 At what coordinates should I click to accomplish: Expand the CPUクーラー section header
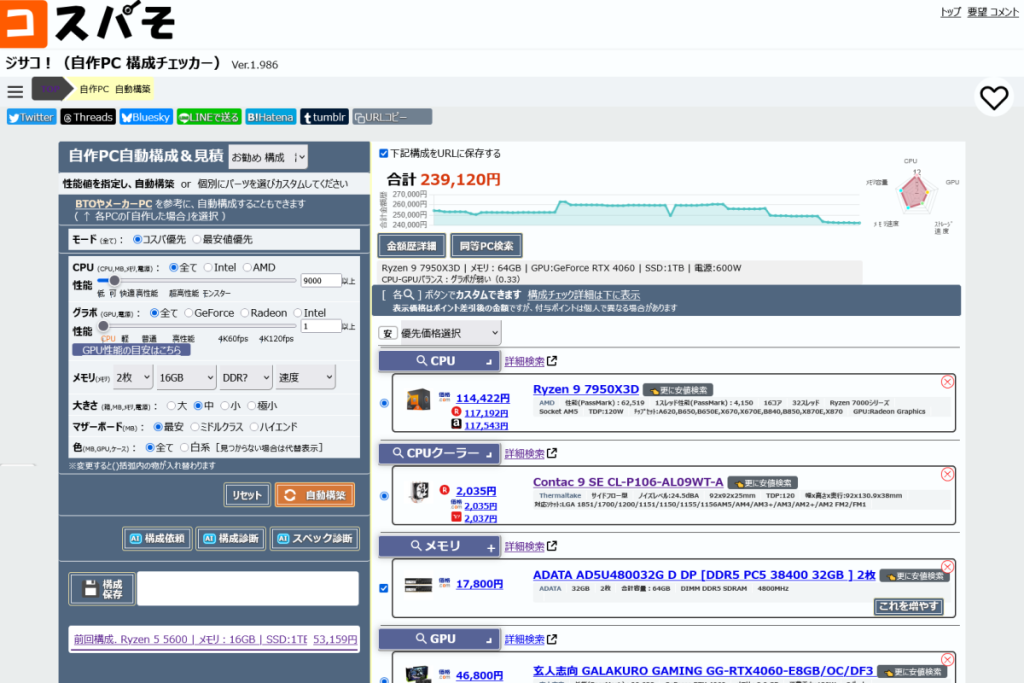pyautogui.click(x=439, y=453)
